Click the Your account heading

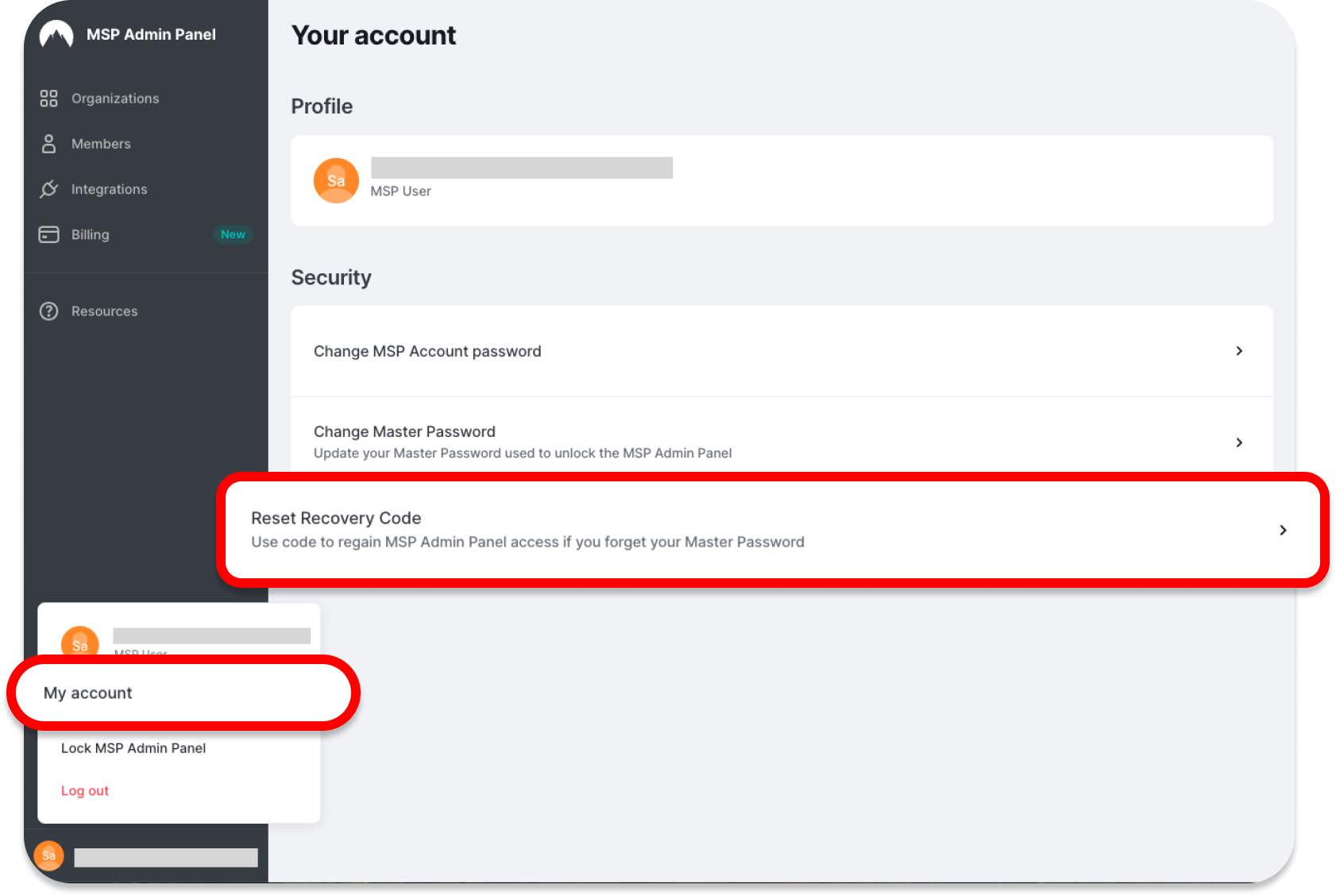(373, 36)
